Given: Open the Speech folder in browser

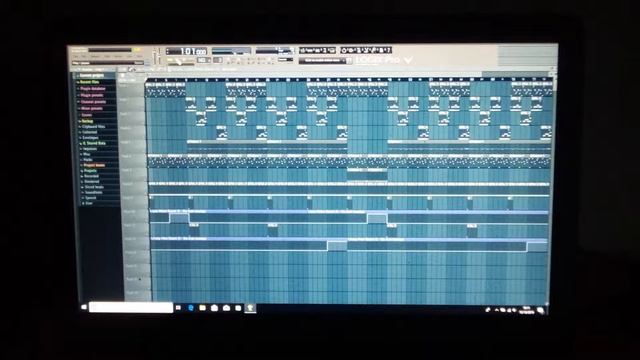Looking at the screenshot, I should click(x=90, y=198).
